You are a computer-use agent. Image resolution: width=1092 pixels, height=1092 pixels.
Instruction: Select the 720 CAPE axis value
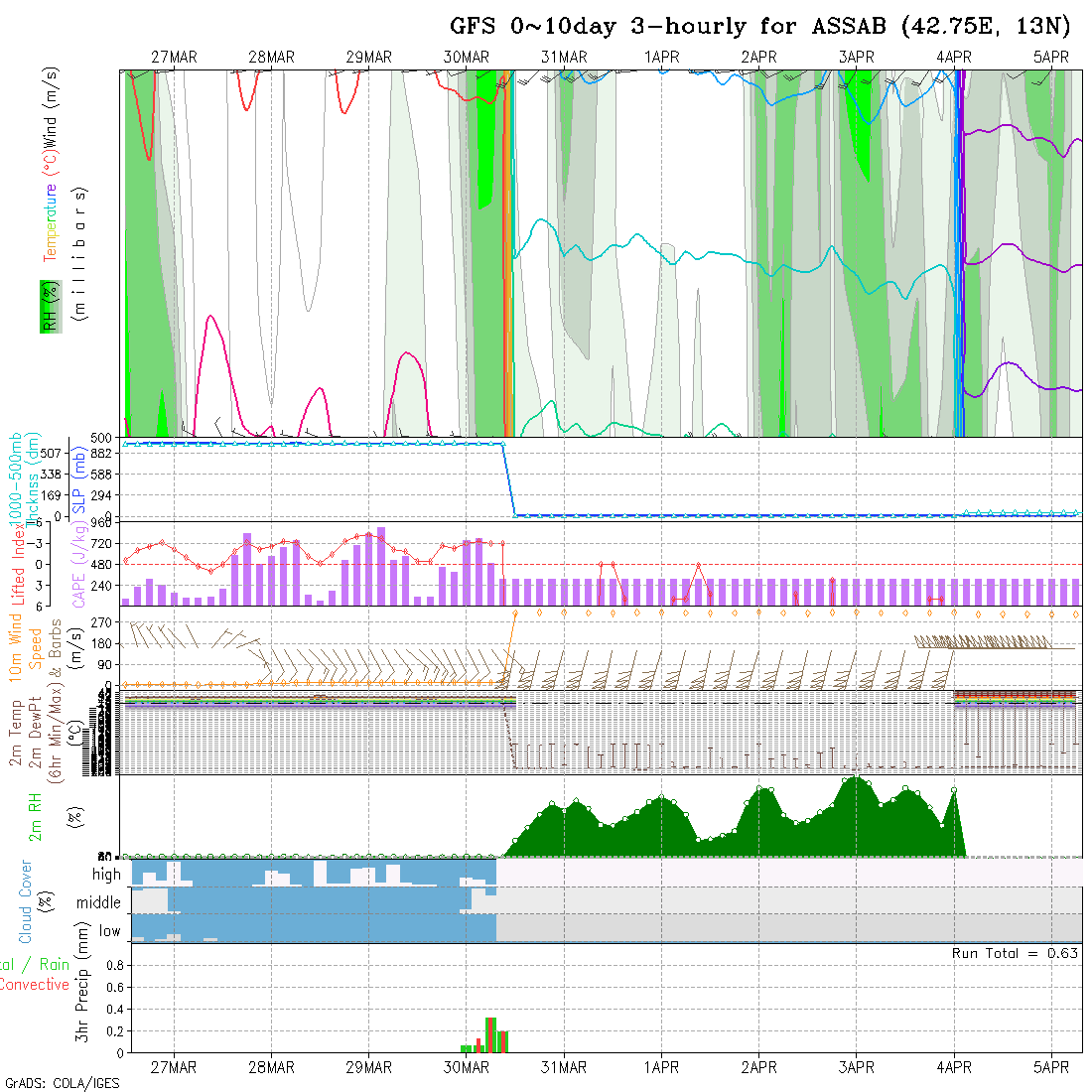pyautogui.click(x=101, y=543)
